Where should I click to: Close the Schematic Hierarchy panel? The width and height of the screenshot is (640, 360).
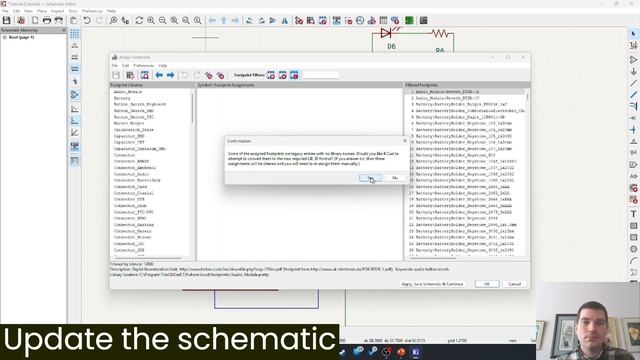63,30
